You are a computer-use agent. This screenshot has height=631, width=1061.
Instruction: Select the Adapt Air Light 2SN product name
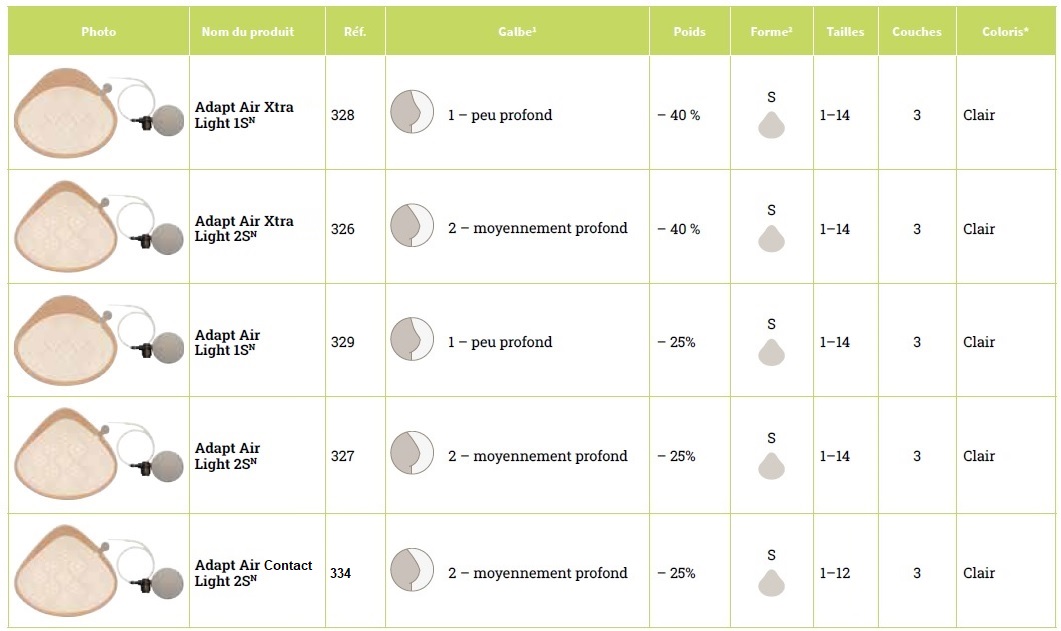(x=227, y=456)
